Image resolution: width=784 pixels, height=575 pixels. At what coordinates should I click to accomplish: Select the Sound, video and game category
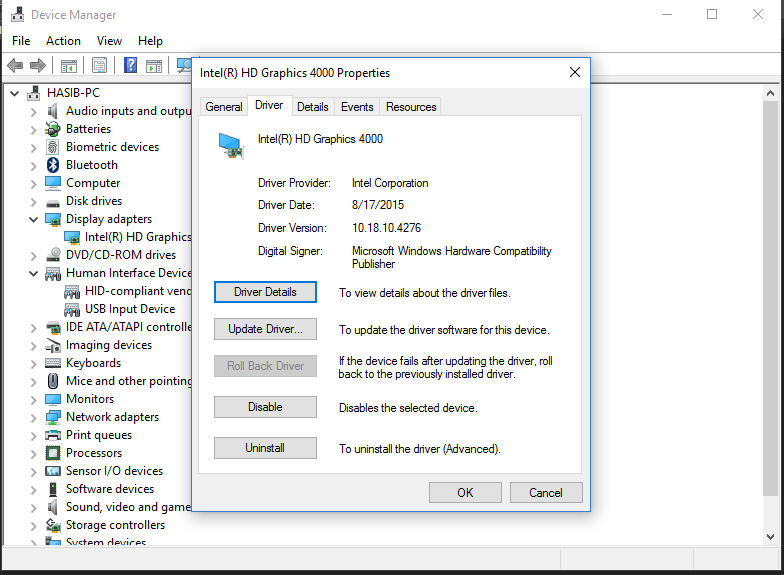(128, 507)
